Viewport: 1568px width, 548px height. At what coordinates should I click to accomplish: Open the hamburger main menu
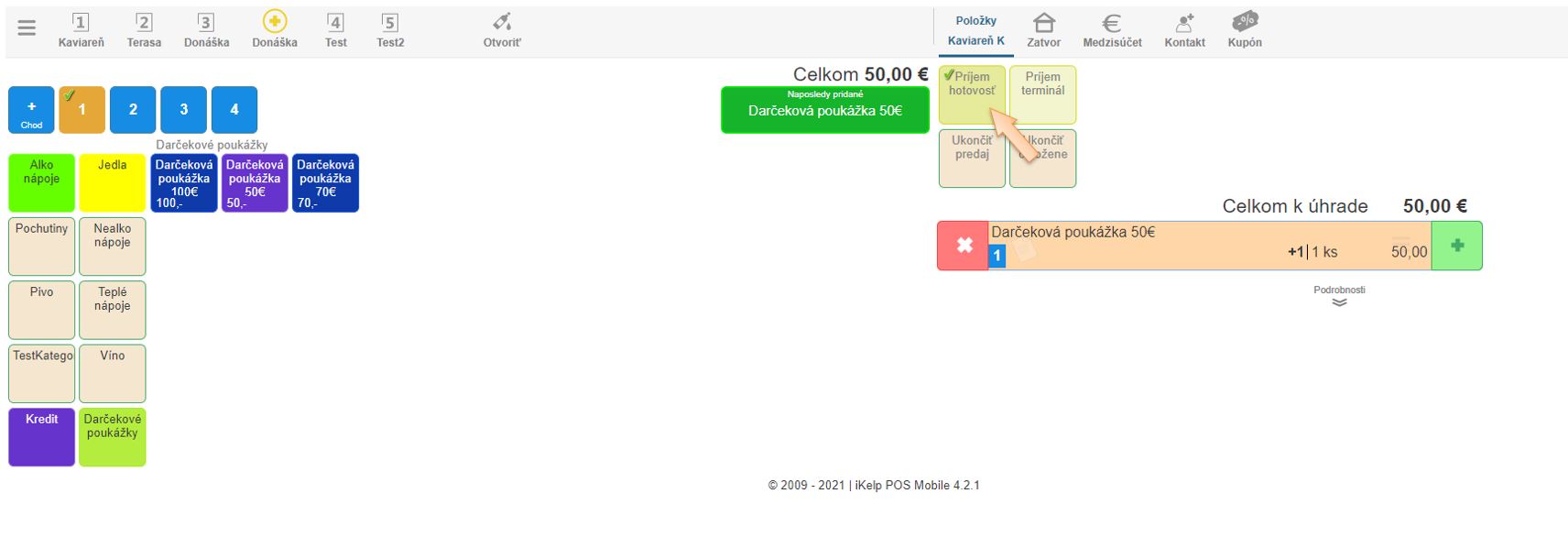click(x=27, y=28)
